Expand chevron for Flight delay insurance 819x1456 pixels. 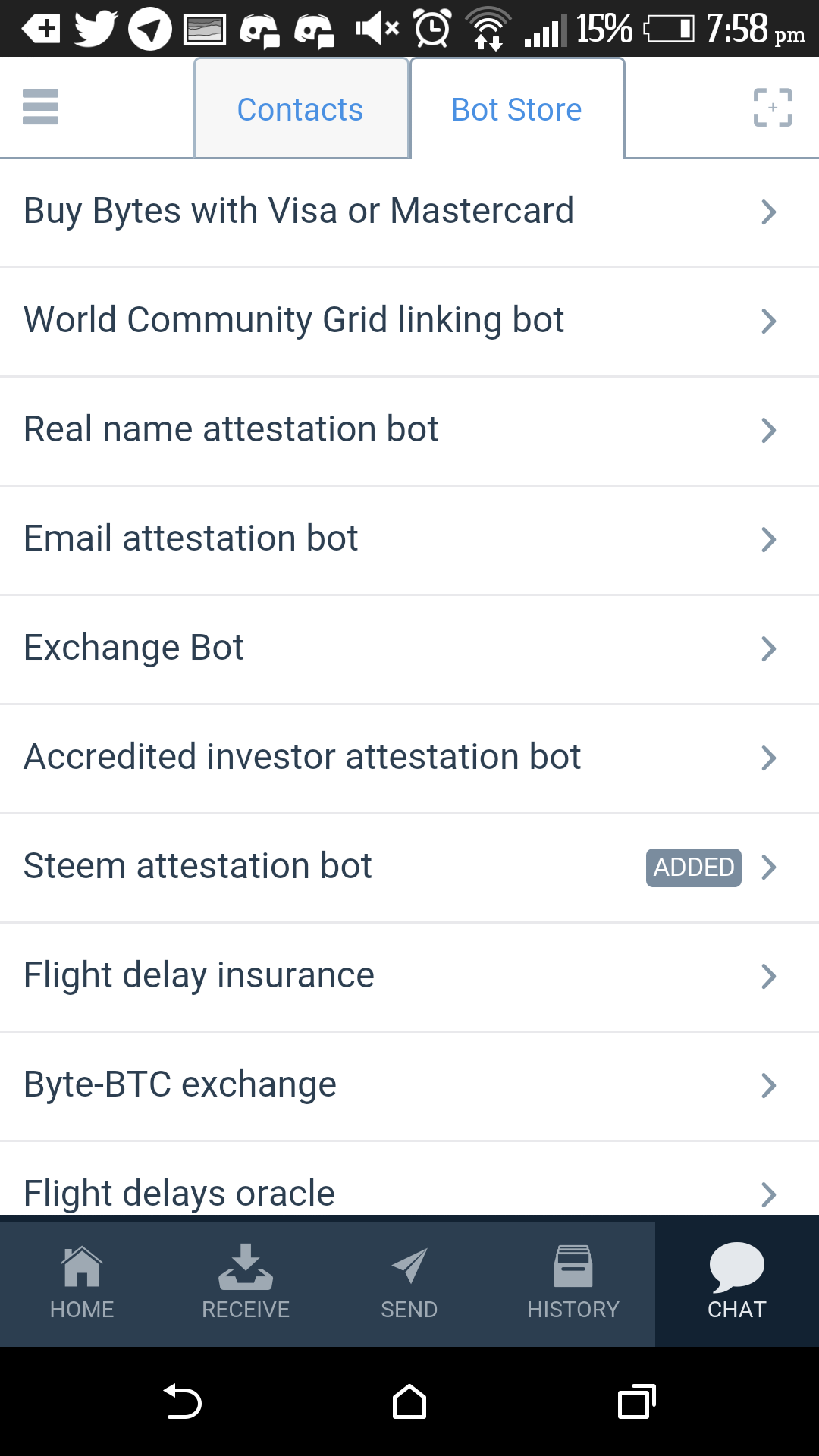tap(768, 977)
